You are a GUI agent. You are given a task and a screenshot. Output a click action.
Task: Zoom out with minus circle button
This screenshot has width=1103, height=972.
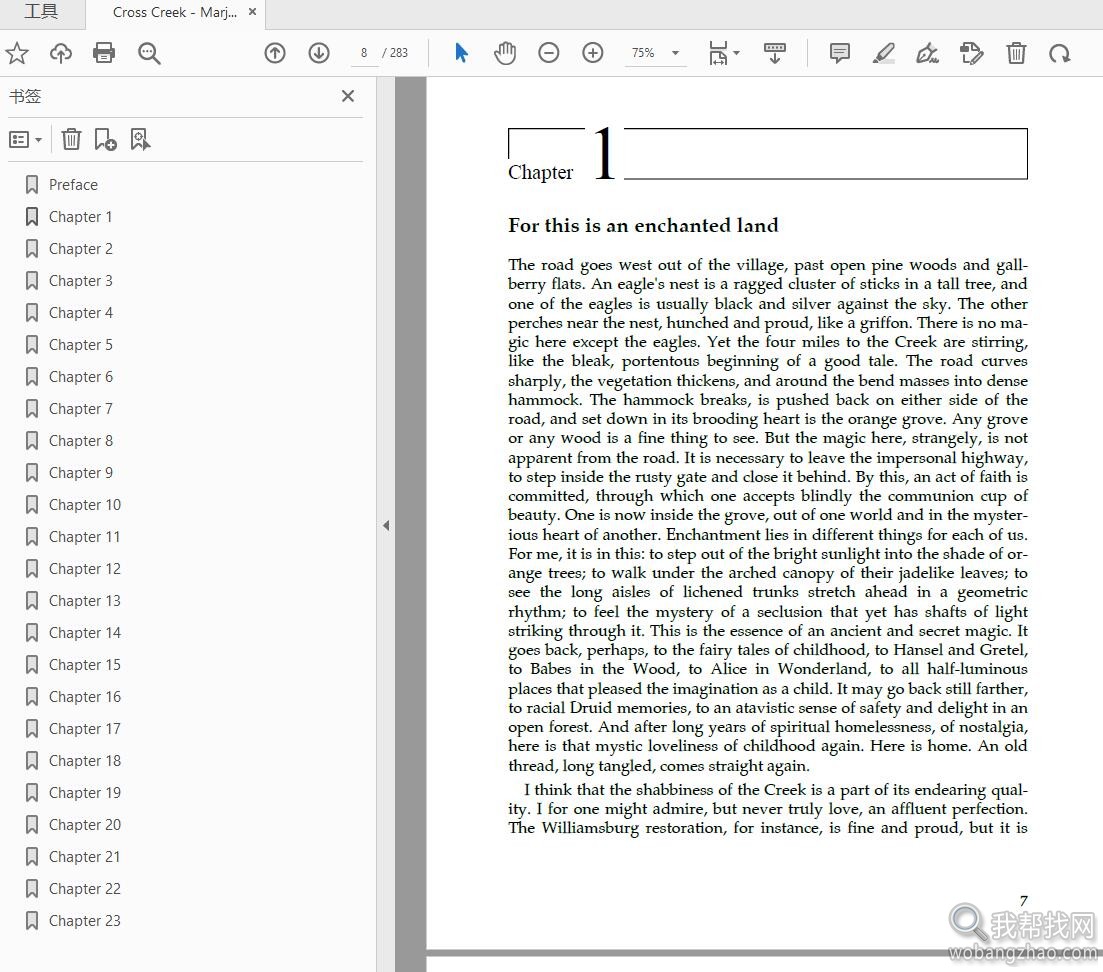coord(549,53)
